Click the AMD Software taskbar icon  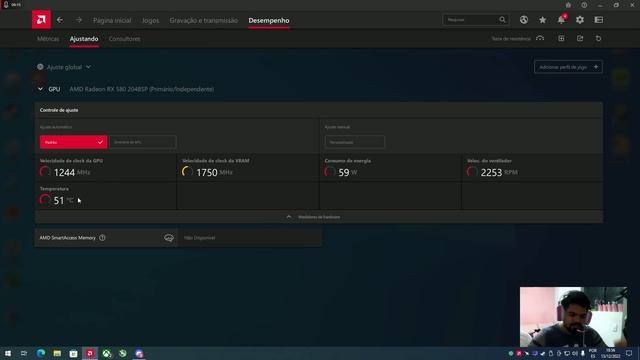pyautogui.click(x=90, y=353)
